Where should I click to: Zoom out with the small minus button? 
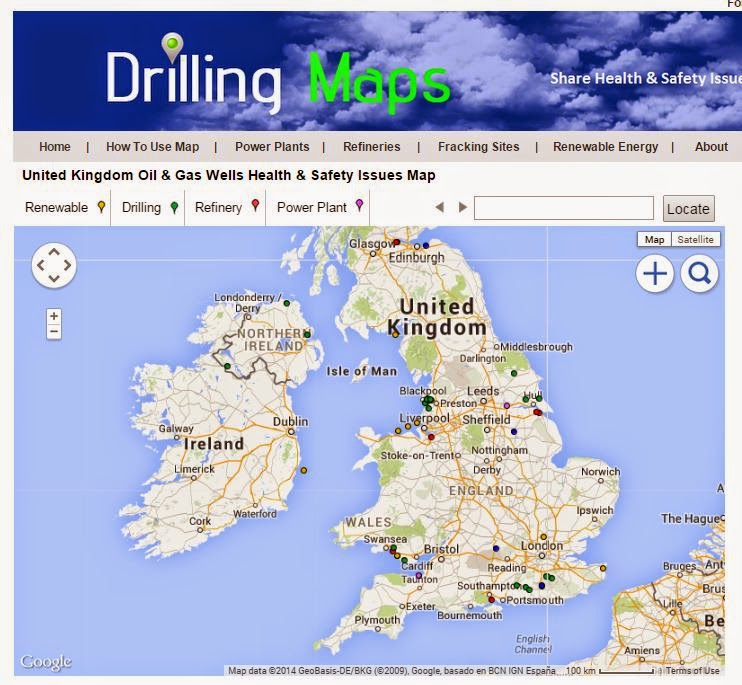tap(54, 332)
